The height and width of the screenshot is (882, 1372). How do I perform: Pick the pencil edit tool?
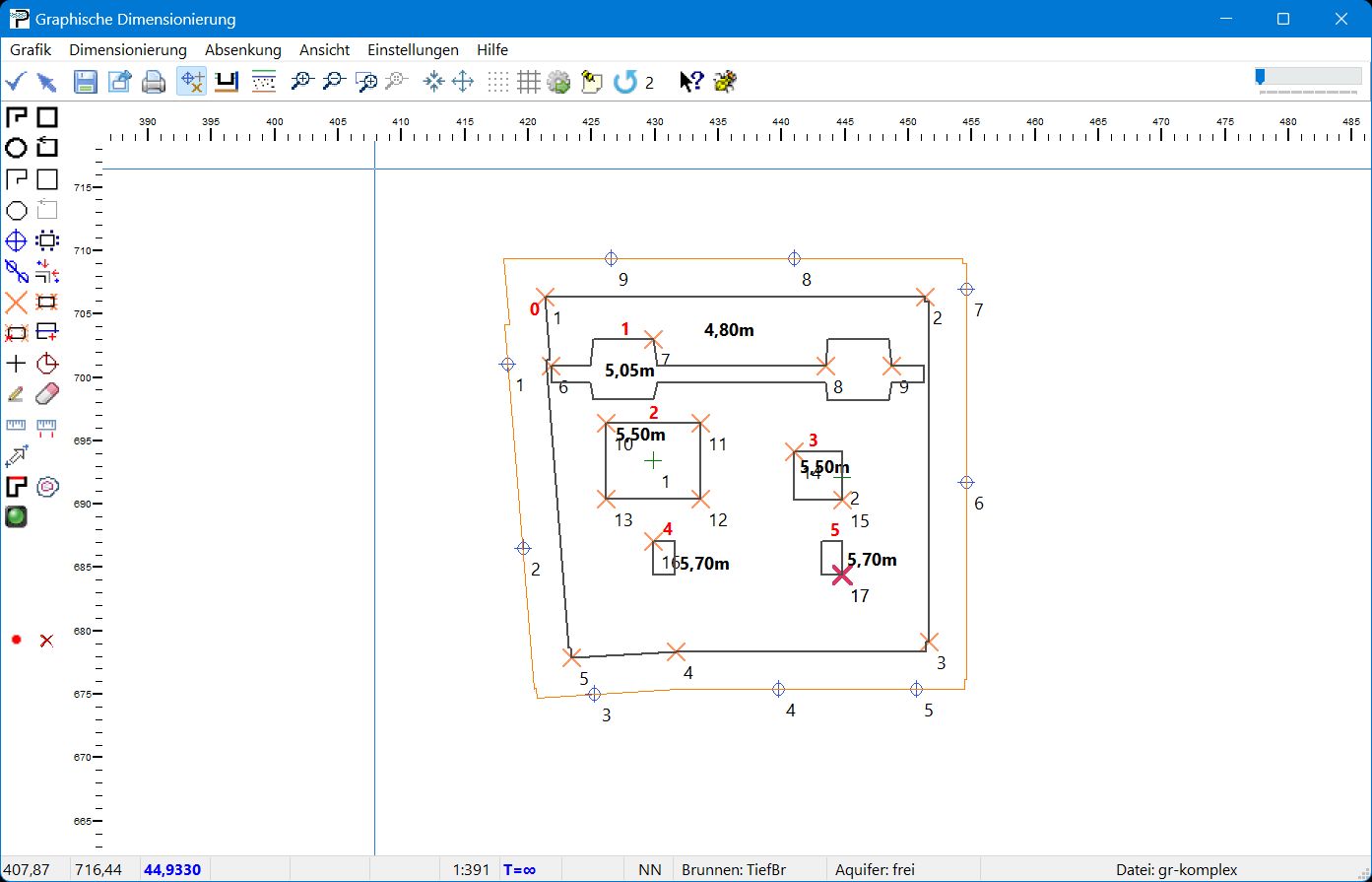(x=16, y=394)
